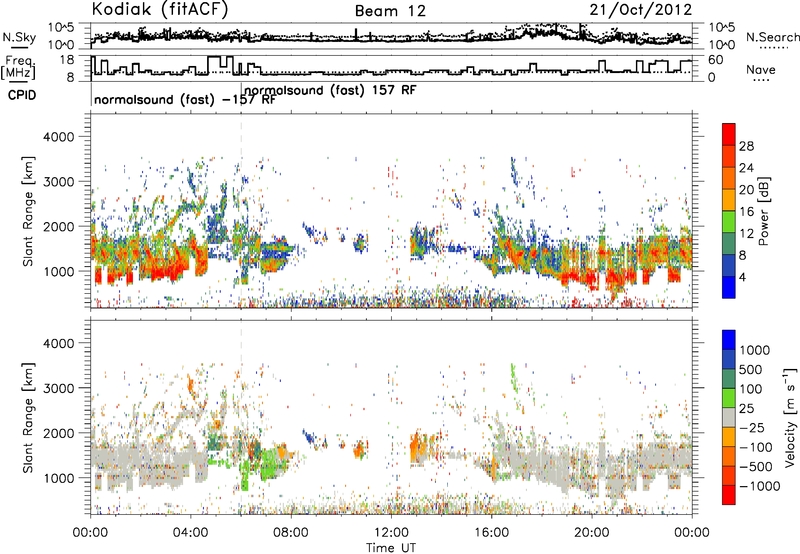Click the 08:00 time tick label

[x=291, y=533]
